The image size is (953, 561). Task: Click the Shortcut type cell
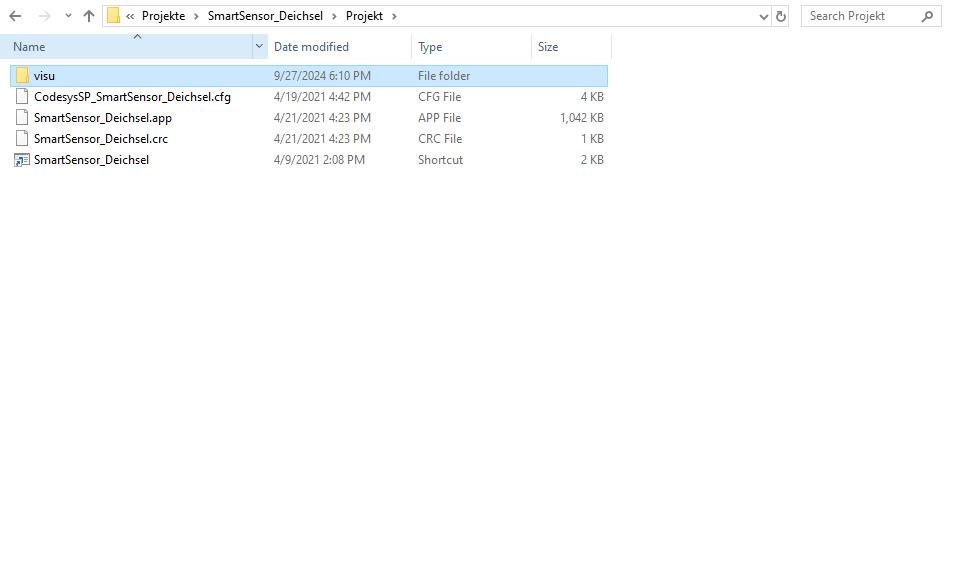(440, 160)
